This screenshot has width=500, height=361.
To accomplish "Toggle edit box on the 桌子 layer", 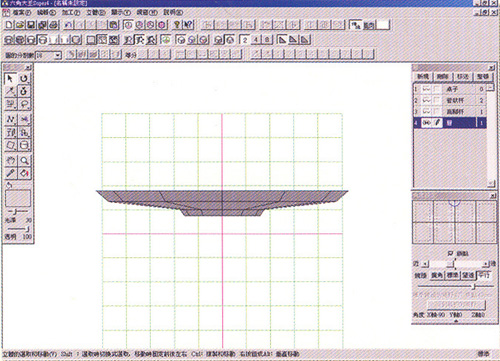I will pos(437,89).
